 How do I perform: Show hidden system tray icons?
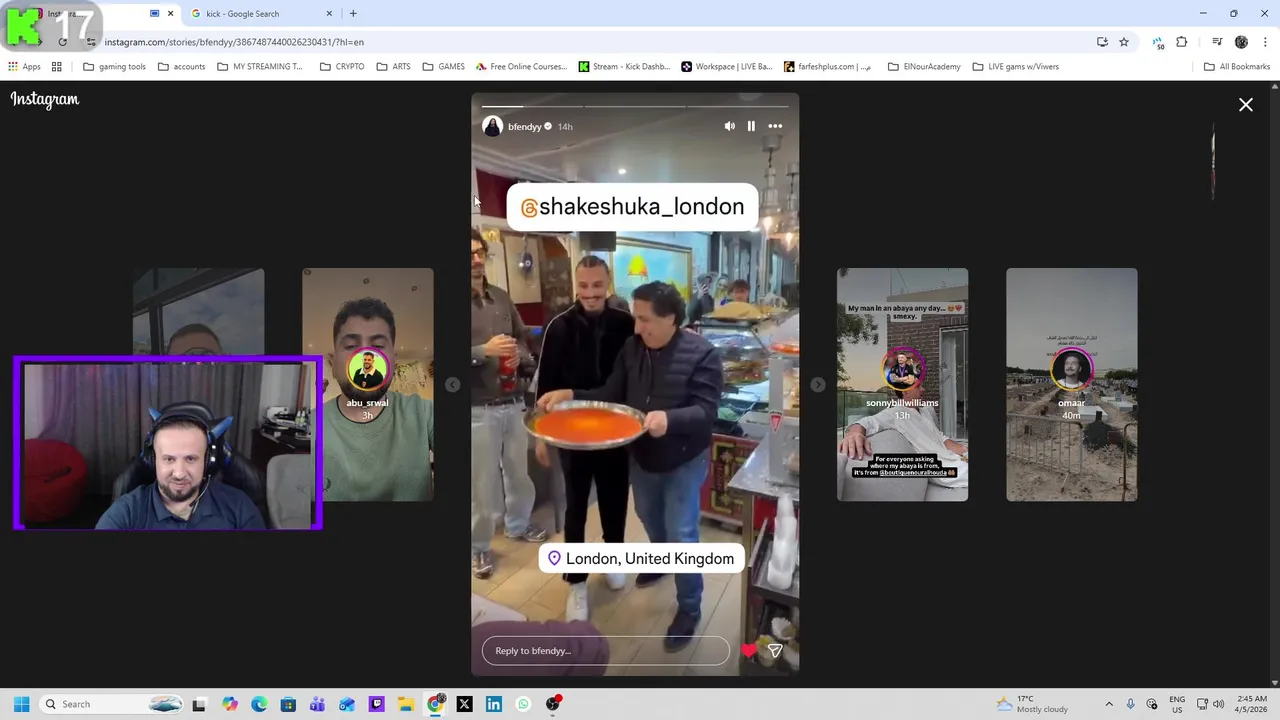pyautogui.click(x=1109, y=704)
